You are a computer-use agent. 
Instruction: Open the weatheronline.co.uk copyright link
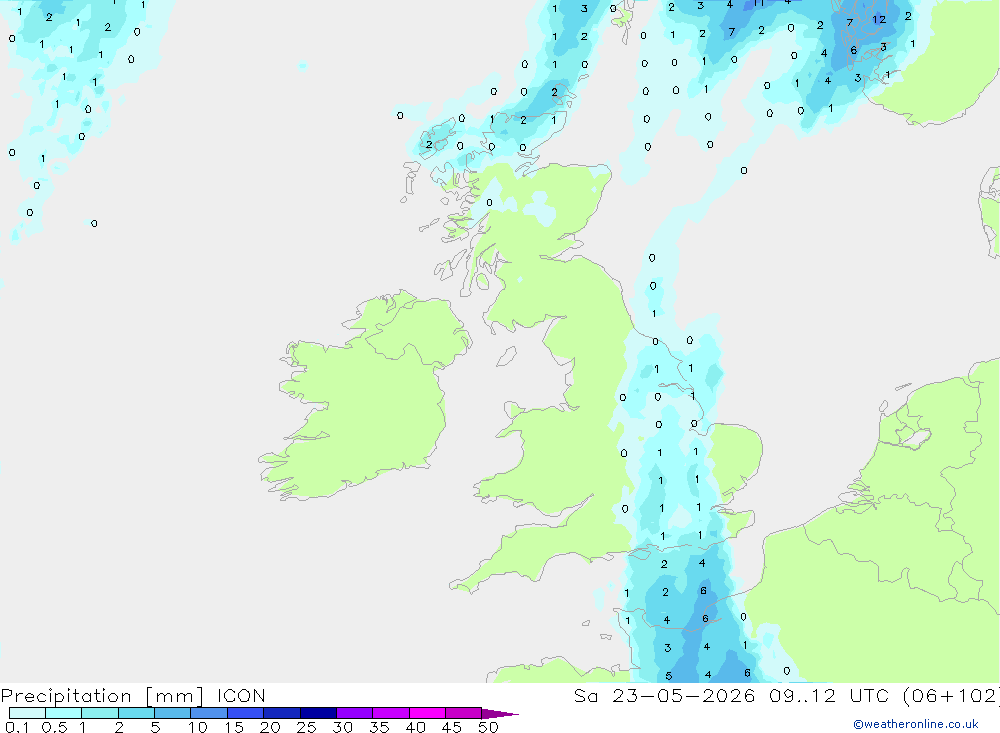(916, 724)
